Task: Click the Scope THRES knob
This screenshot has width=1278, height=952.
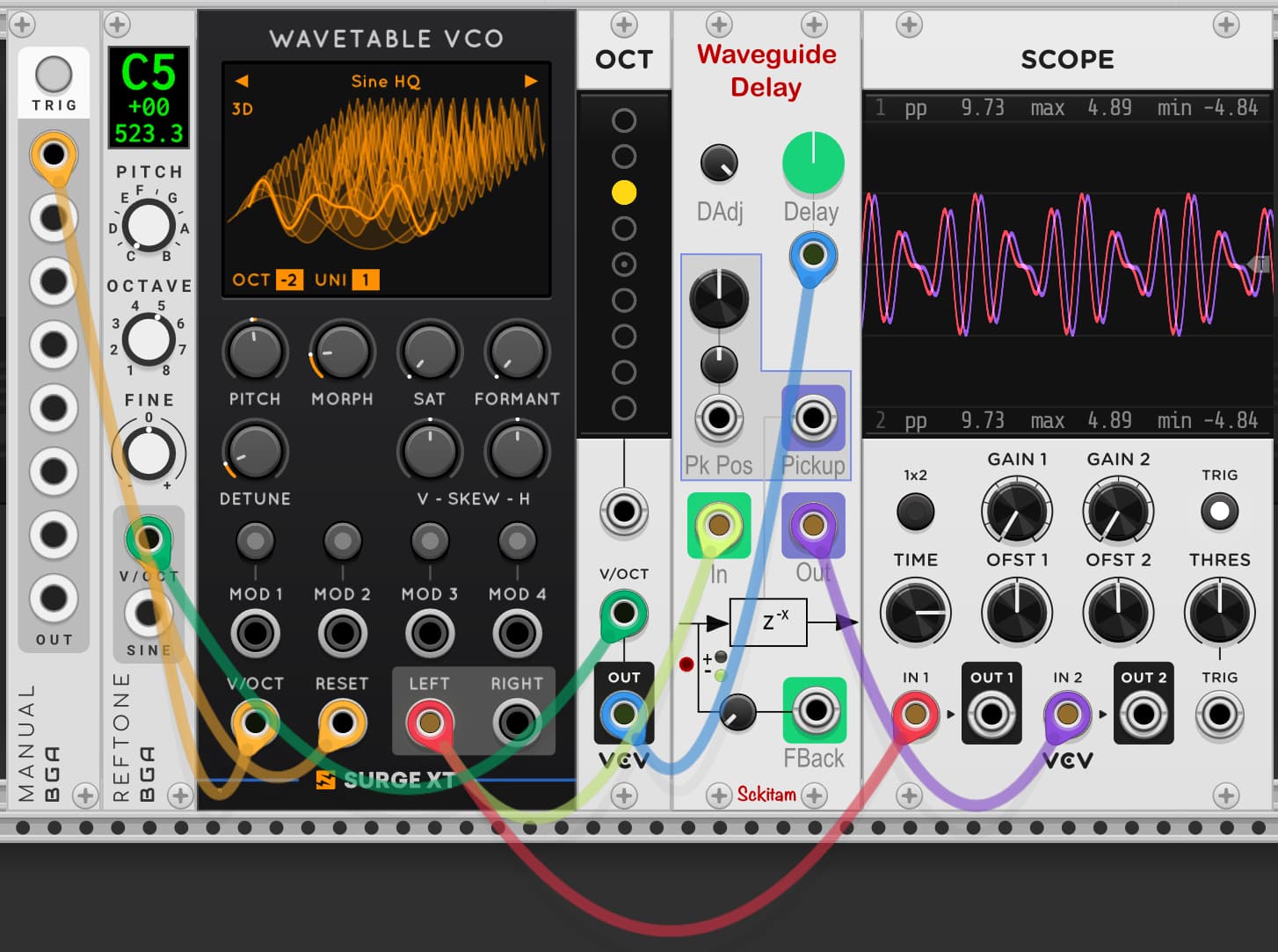Action: tap(1219, 612)
